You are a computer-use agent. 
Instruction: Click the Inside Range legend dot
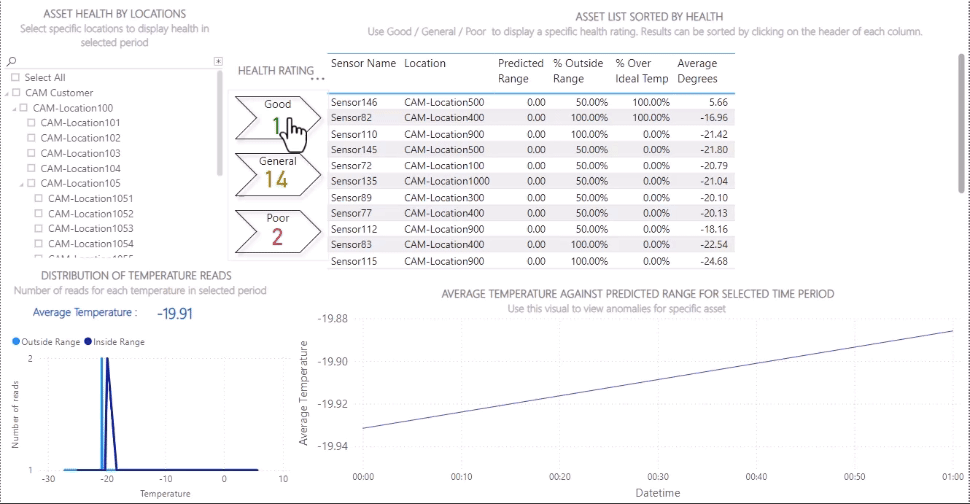88,342
